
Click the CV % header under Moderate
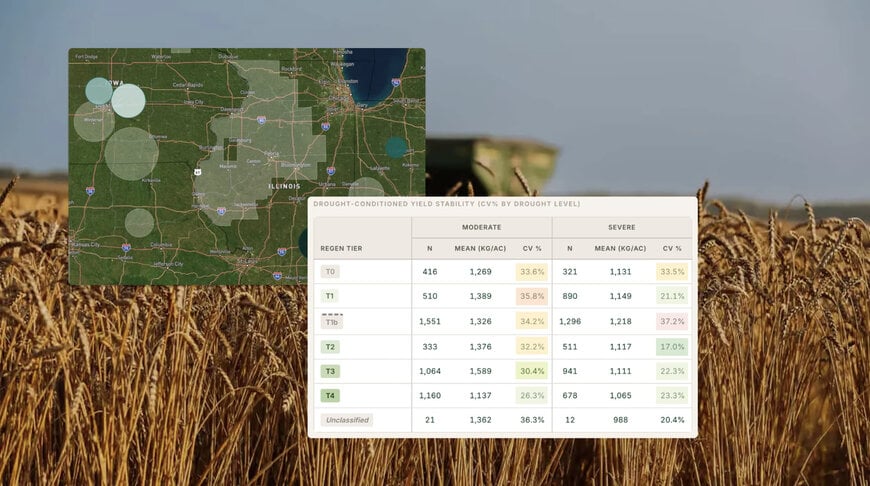[x=532, y=249]
